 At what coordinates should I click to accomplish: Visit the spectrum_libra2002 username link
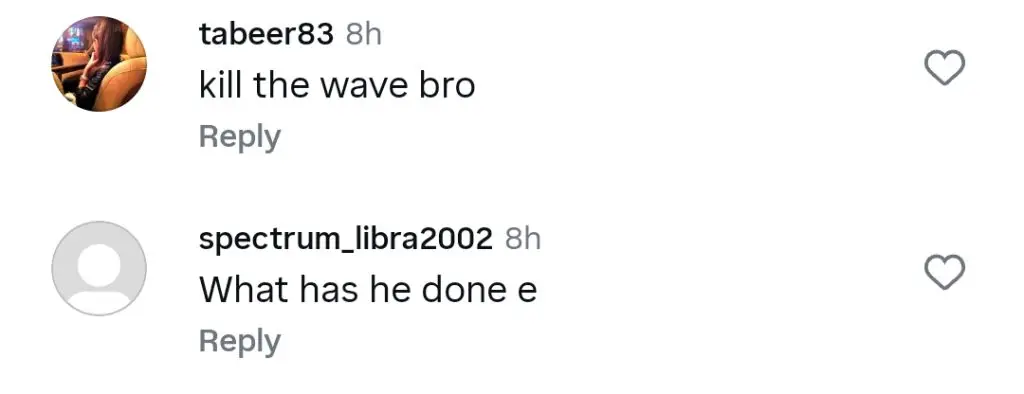coord(345,240)
